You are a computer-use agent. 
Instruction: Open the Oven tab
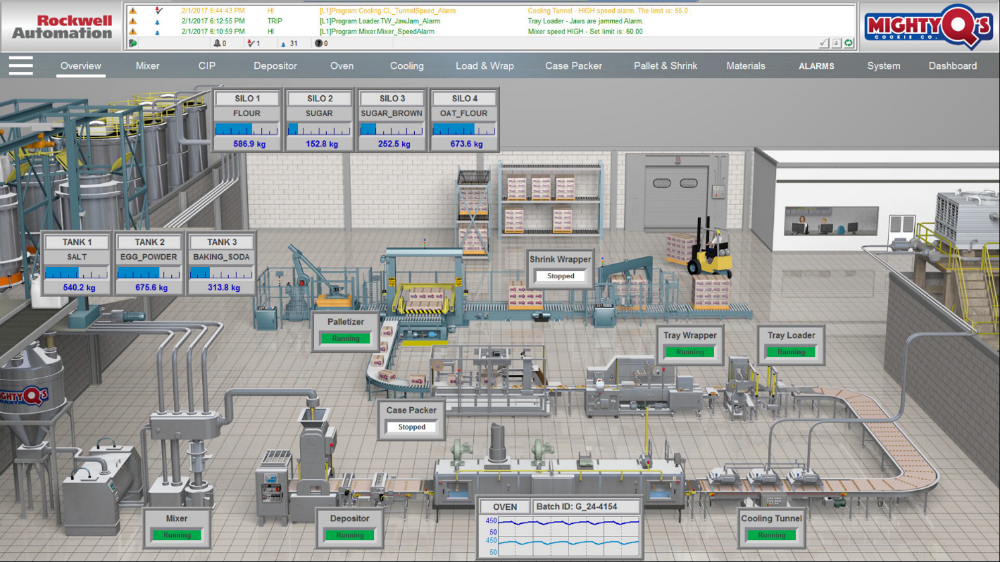(342, 66)
